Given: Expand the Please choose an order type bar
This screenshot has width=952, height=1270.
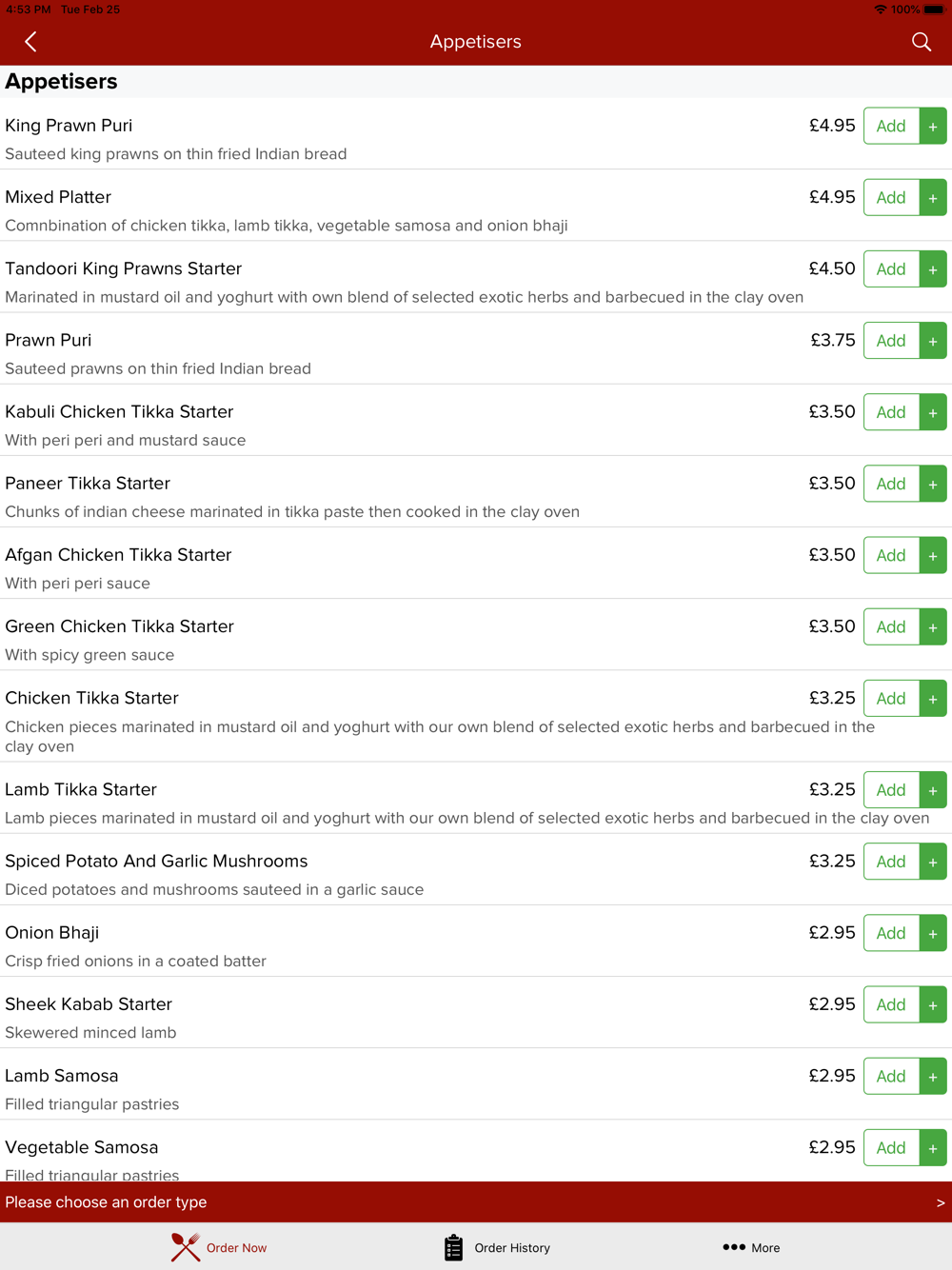Looking at the screenshot, I should [476, 1202].
